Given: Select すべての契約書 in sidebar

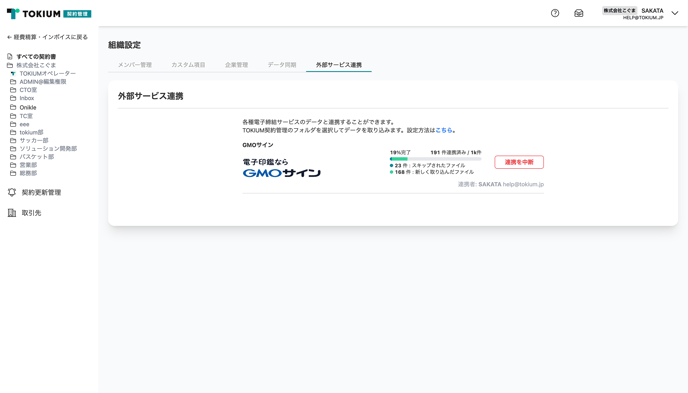Looking at the screenshot, I should 36,57.
